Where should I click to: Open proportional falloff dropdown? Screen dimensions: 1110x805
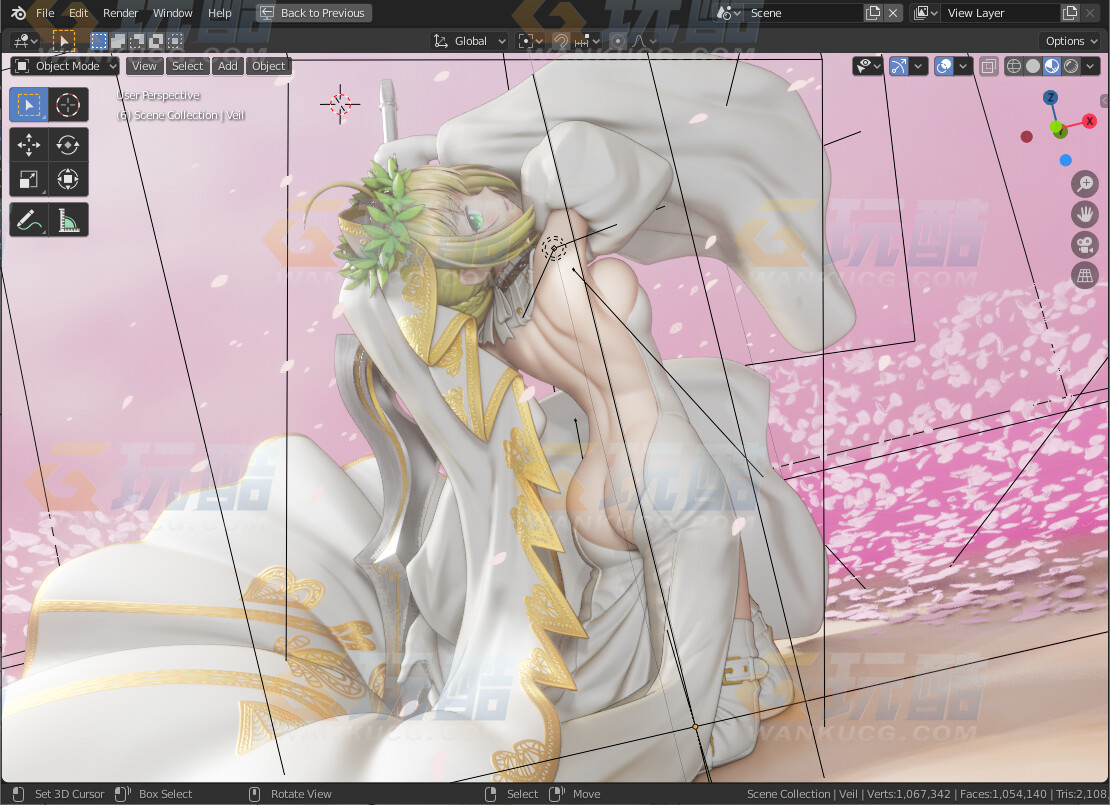coord(643,41)
